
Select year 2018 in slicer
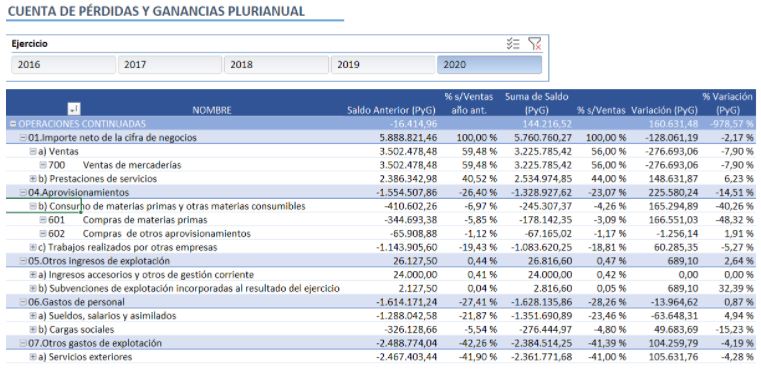[276, 65]
